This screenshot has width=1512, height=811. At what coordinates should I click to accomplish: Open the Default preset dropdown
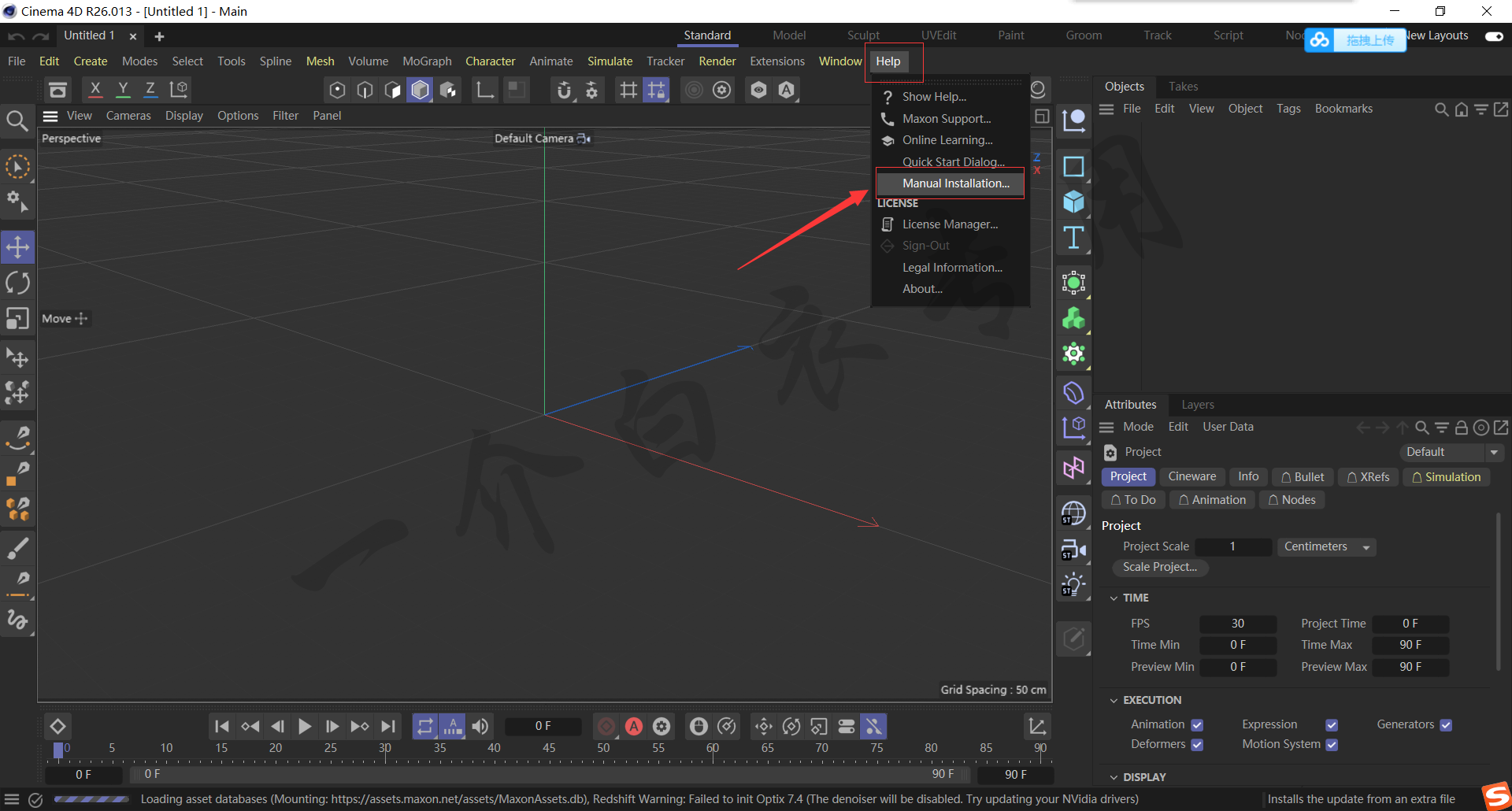(x=1451, y=452)
